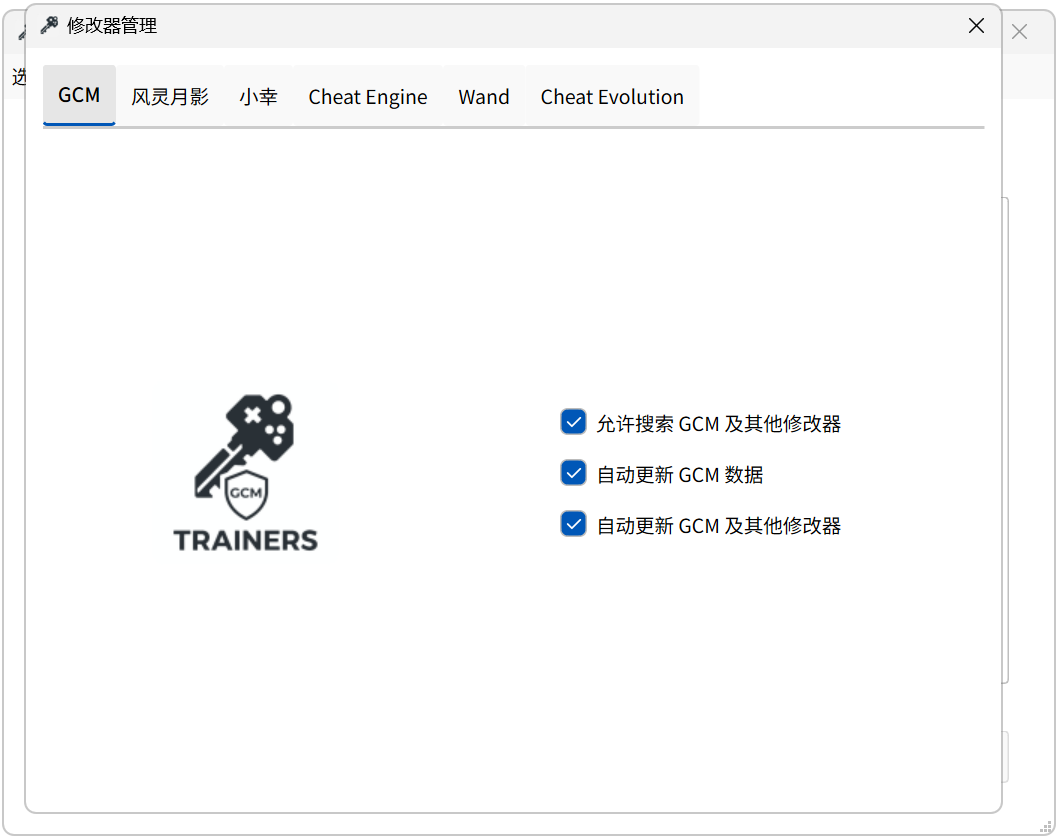
Task: Click the 自动更新 GCM 及其他修改器 label
Action: pyautogui.click(x=719, y=526)
